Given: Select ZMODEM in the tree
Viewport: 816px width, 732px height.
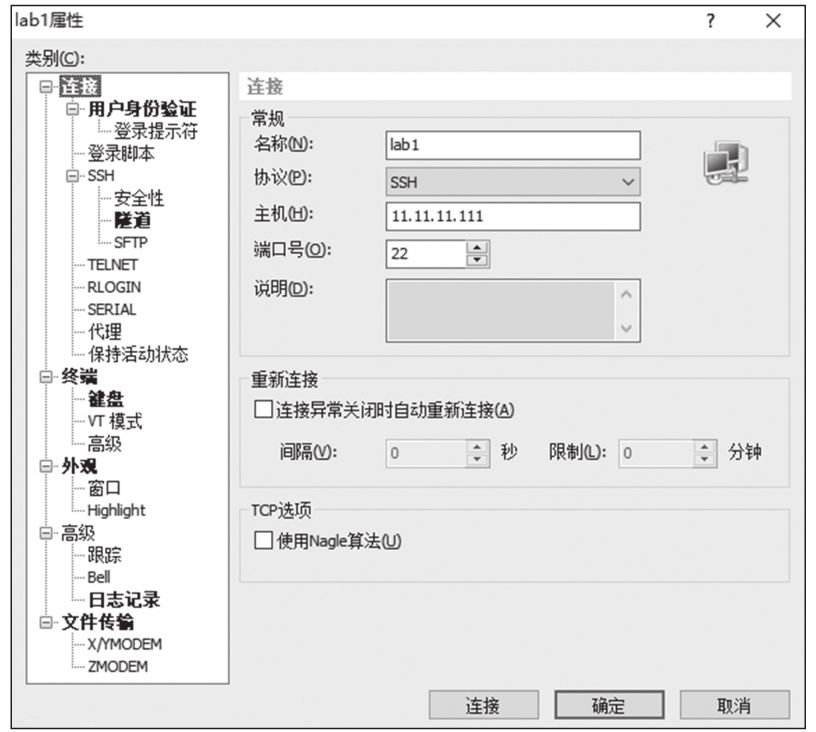Looking at the screenshot, I should 117,667.
